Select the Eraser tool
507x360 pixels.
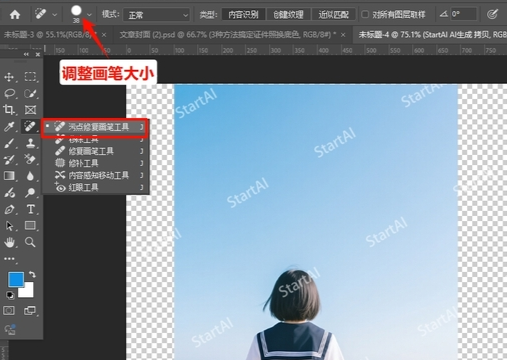point(30,159)
